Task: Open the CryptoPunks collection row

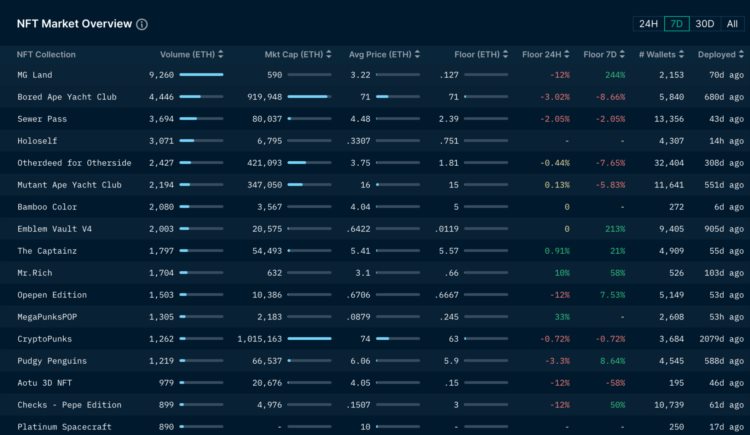Action: tap(47, 339)
